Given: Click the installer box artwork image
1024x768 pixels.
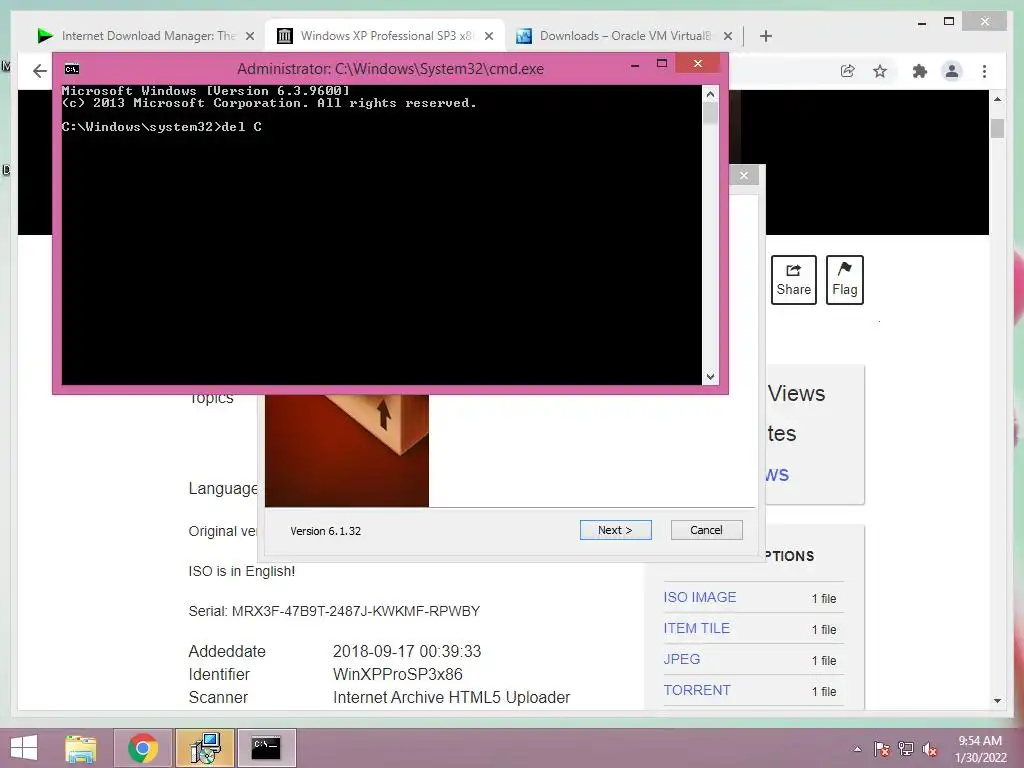Looking at the screenshot, I should (x=347, y=450).
